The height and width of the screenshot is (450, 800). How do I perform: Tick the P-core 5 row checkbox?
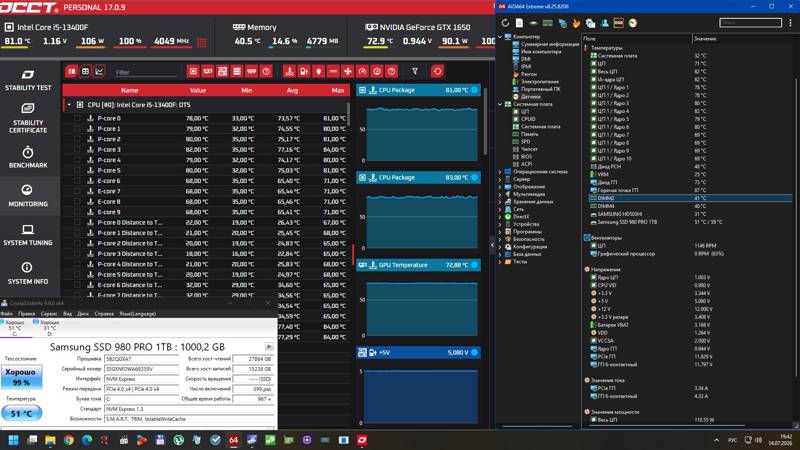click(77, 170)
